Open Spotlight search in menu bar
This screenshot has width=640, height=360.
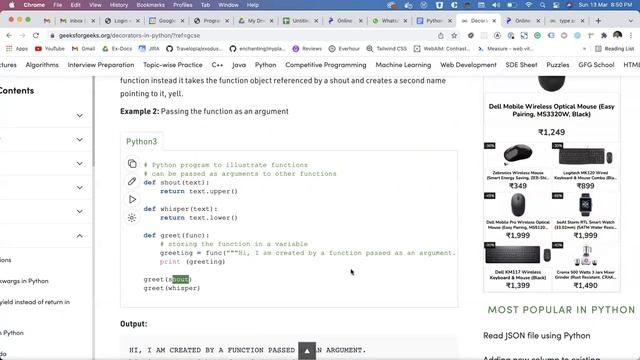pos(542,5)
